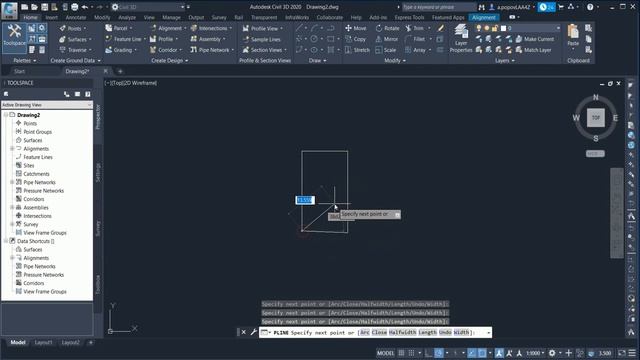The image size is (640, 360).
Task: Select the Rotate tool
Action: point(387,28)
